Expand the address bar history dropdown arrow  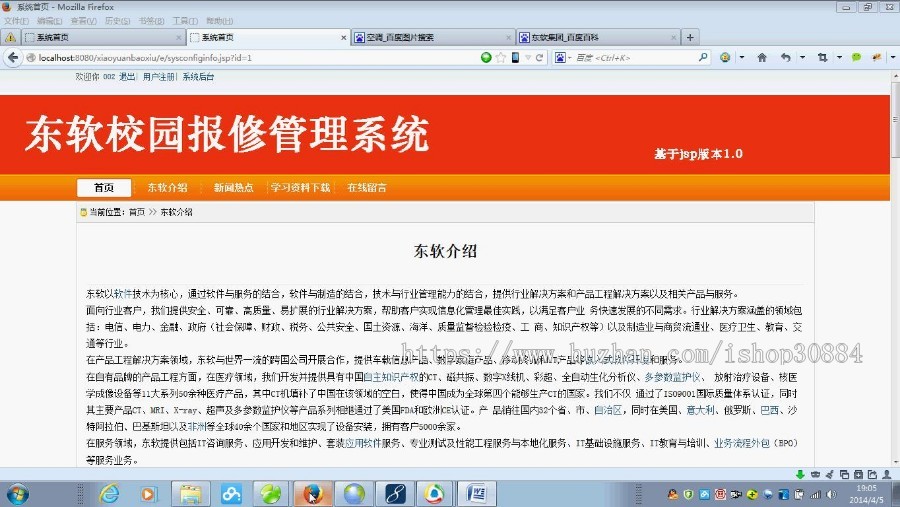tap(527, 57)
